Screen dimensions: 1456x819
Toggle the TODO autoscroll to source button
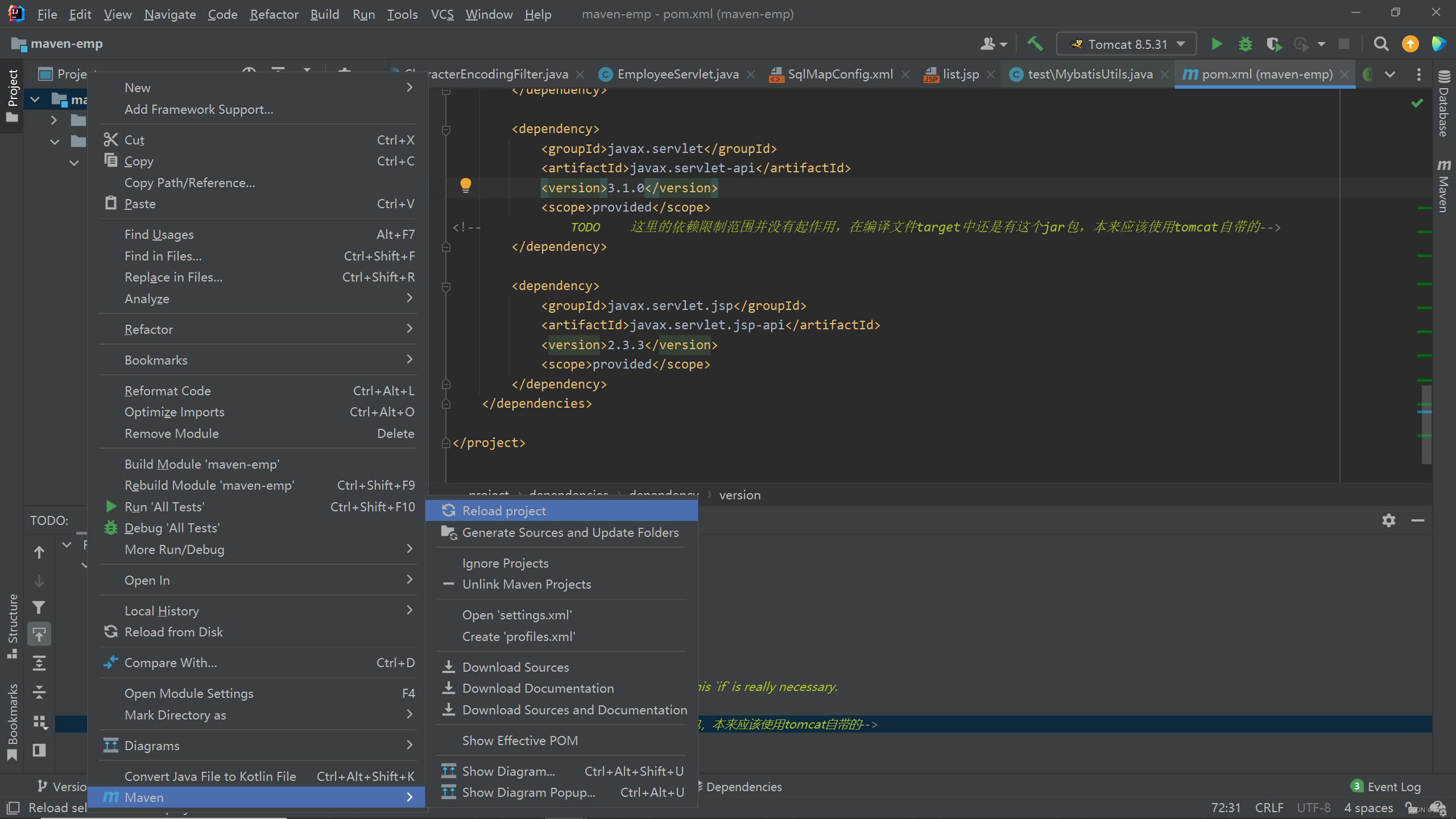39,634
